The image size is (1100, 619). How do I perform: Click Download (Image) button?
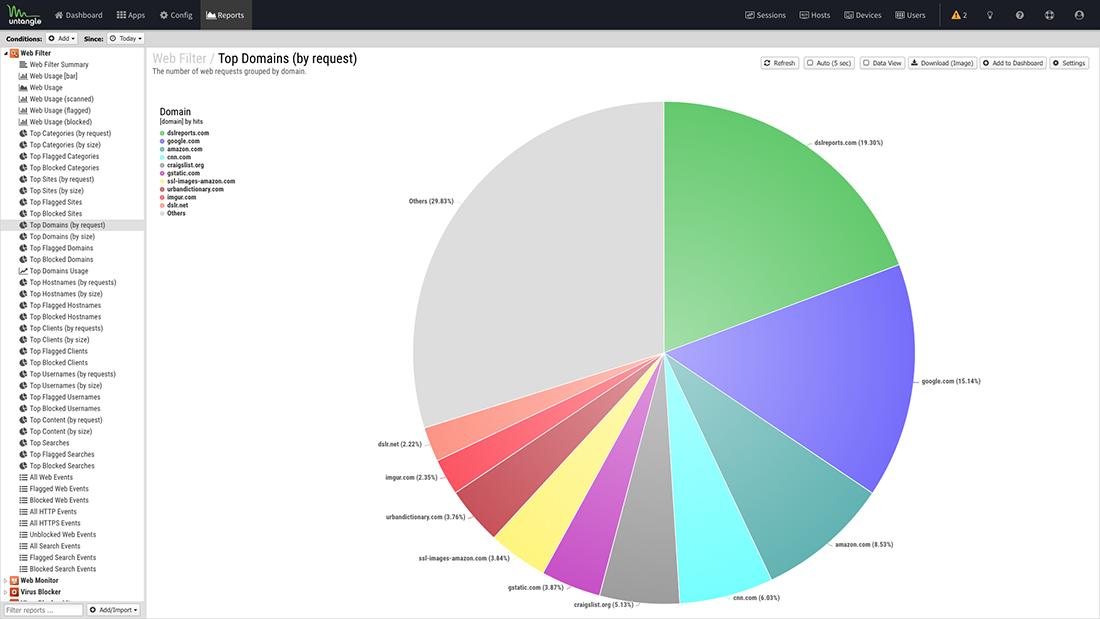pos(942,63)
